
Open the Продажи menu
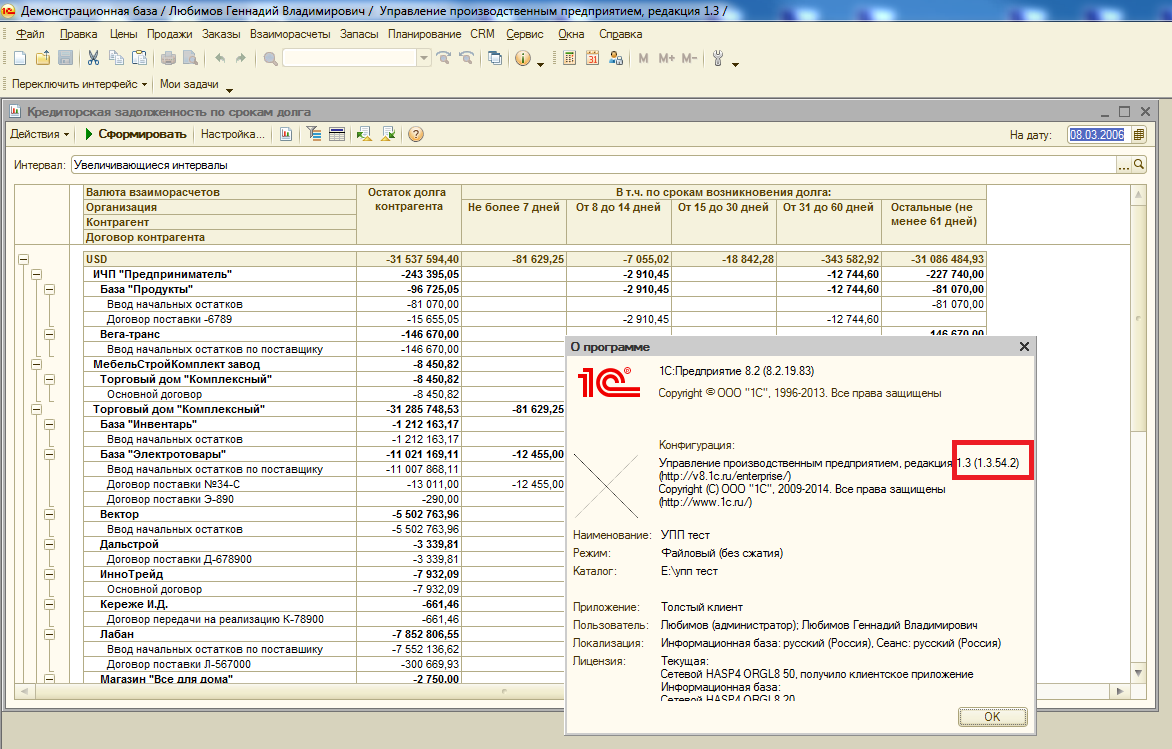pos(170,34)
